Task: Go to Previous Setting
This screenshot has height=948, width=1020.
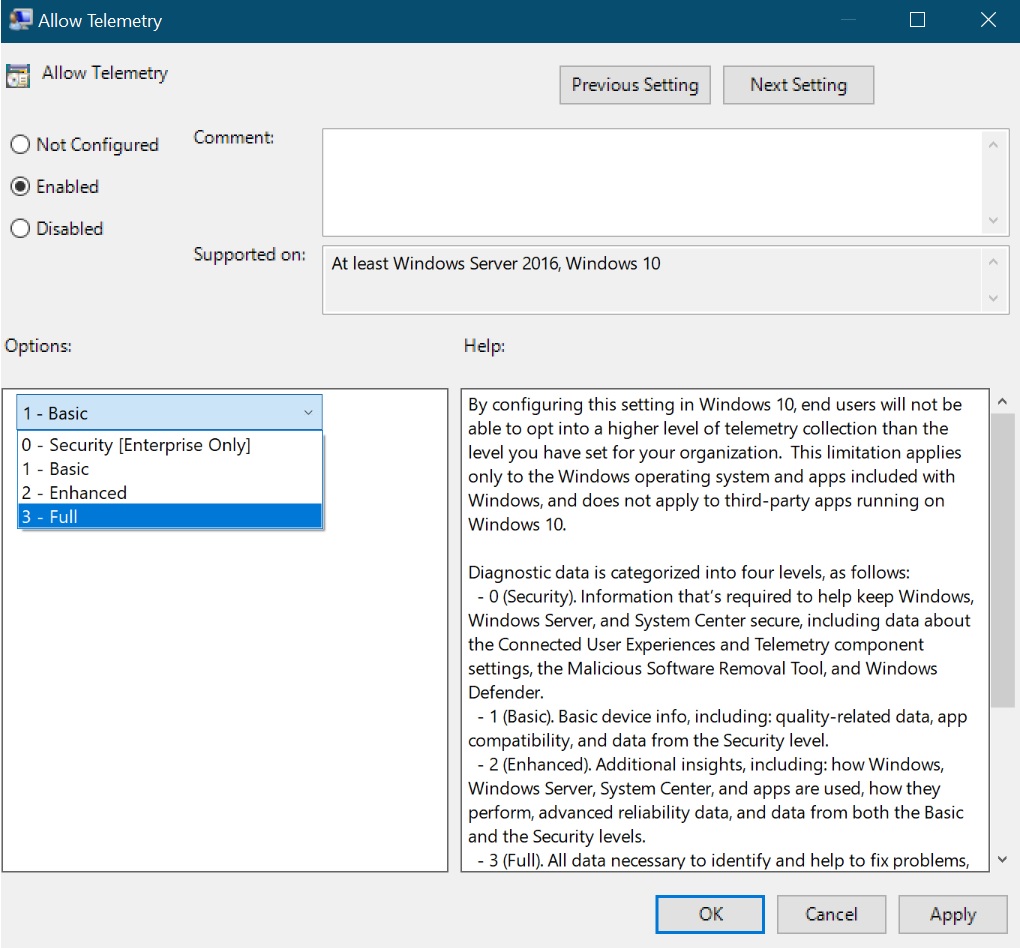Action: coord(635,85)
